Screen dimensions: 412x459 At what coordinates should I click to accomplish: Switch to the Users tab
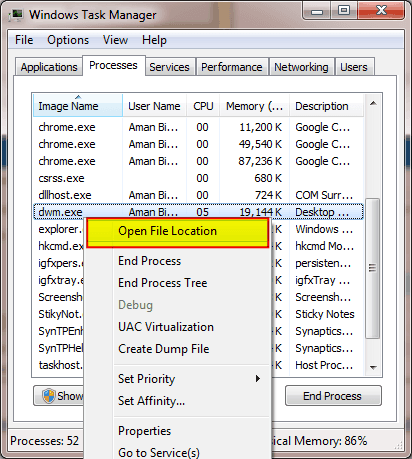click(354, 67)
